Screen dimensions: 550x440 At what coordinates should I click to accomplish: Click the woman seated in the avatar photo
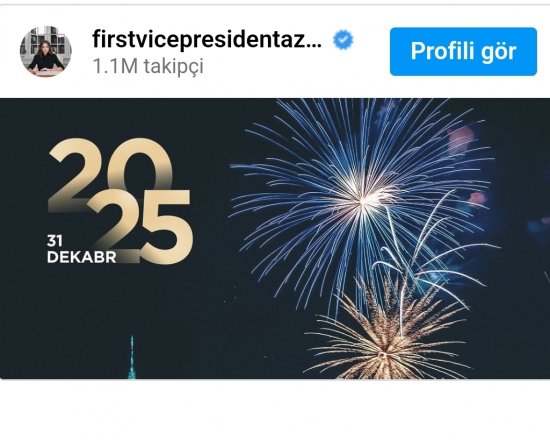(x=46, y=59)
